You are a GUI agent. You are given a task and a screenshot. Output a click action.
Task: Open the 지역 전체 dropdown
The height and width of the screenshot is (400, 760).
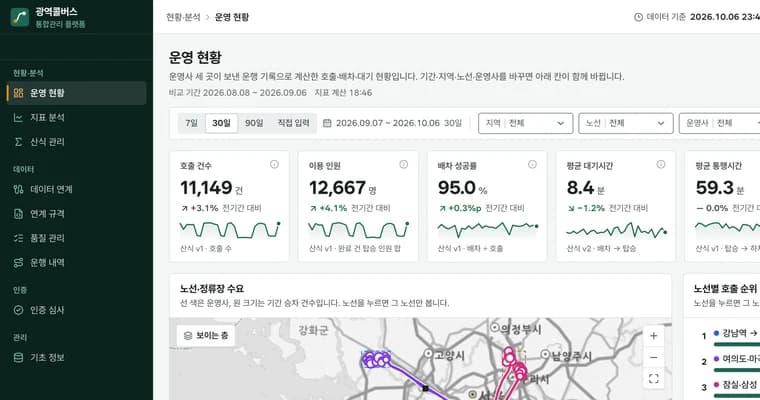(525, 123)
